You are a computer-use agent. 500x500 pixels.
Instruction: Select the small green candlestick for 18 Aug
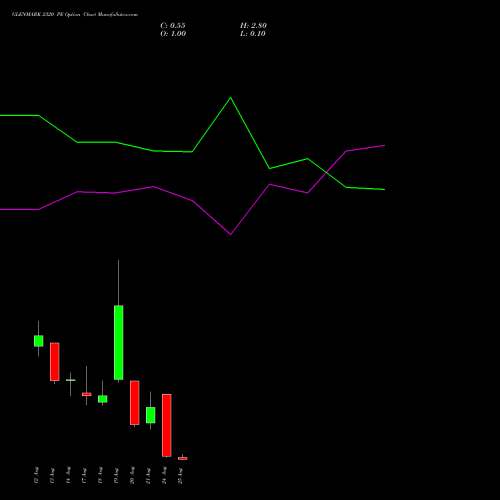[103, 399]
